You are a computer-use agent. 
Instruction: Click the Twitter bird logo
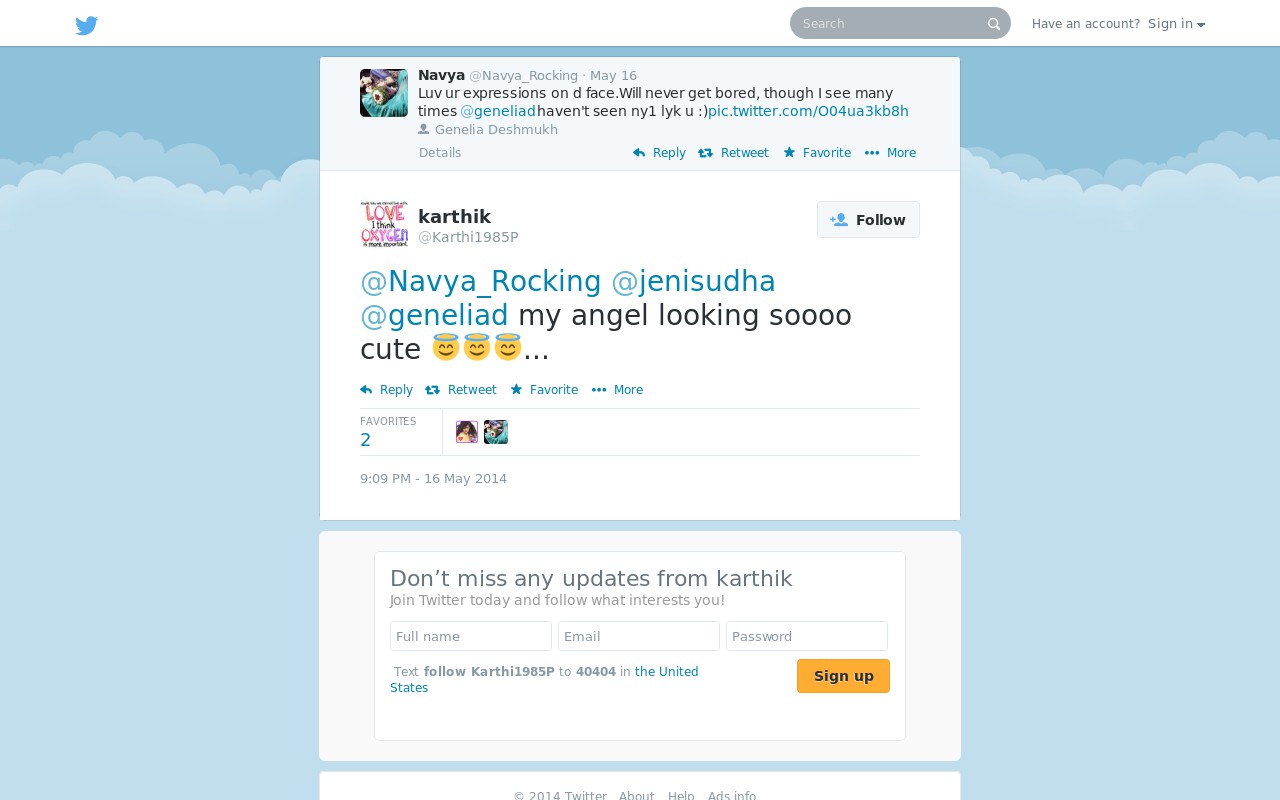87,25
